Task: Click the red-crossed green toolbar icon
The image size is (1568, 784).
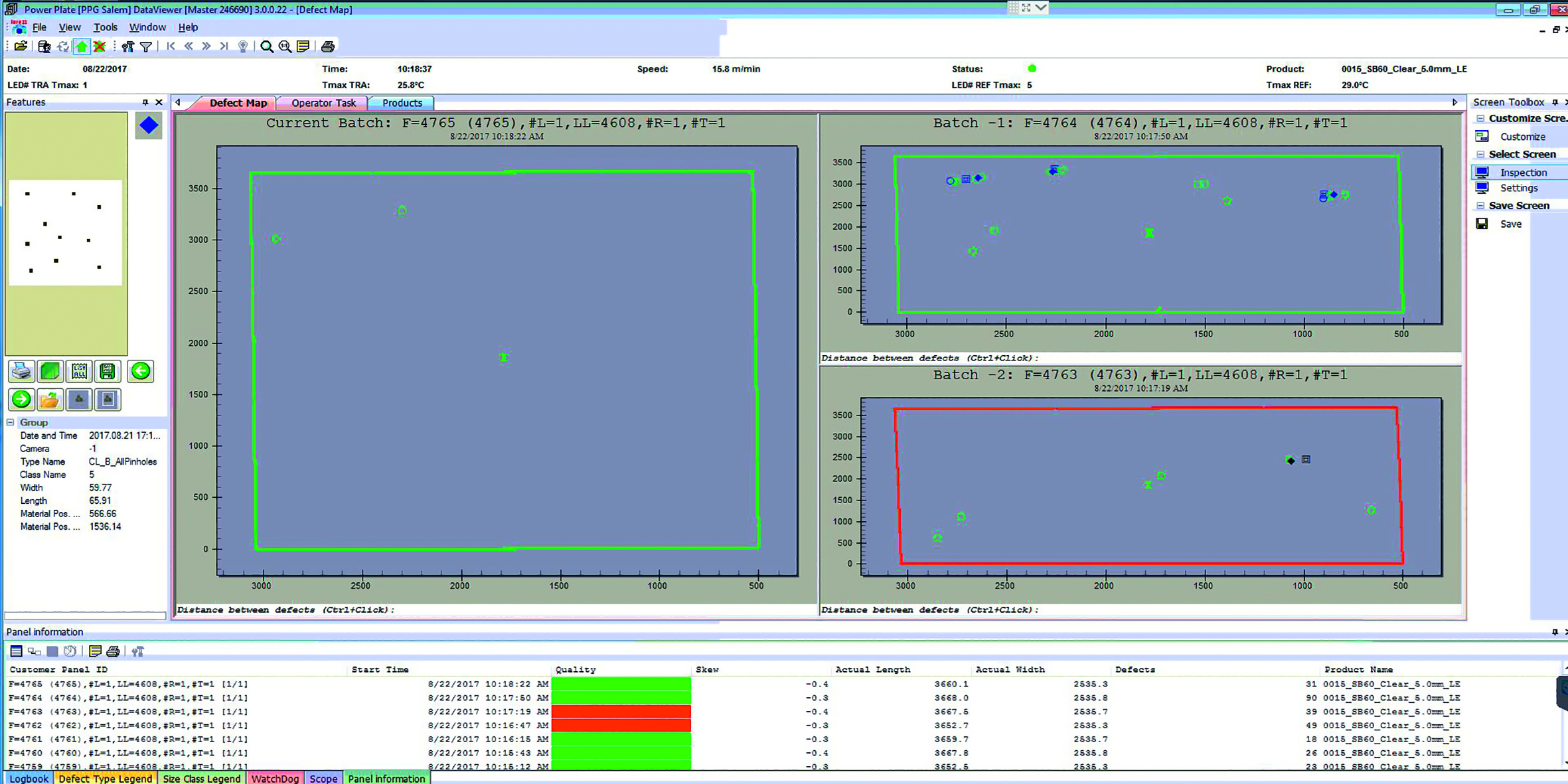Action: (100, 46)
